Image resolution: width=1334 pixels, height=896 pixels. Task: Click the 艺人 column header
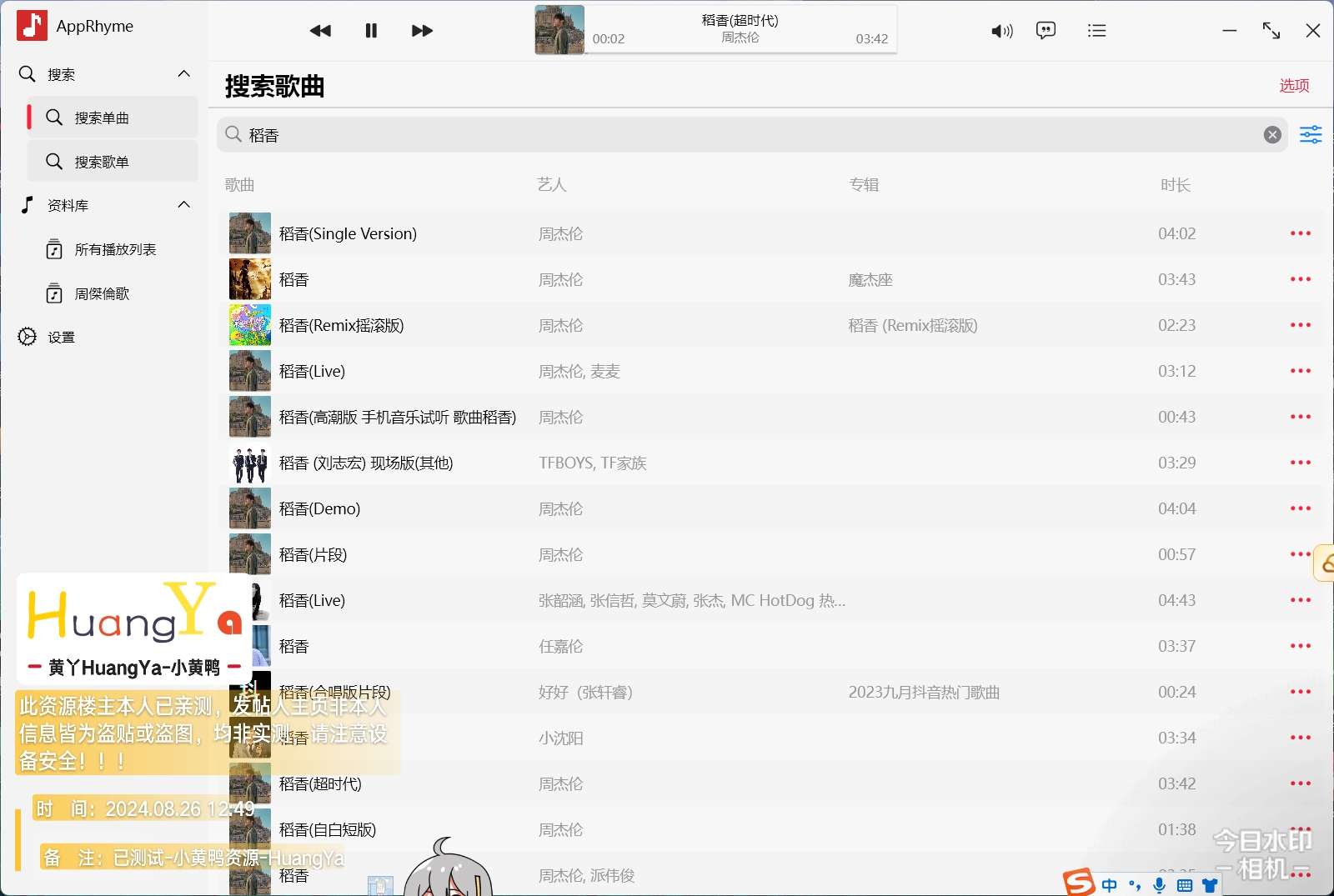click(552, 184)
